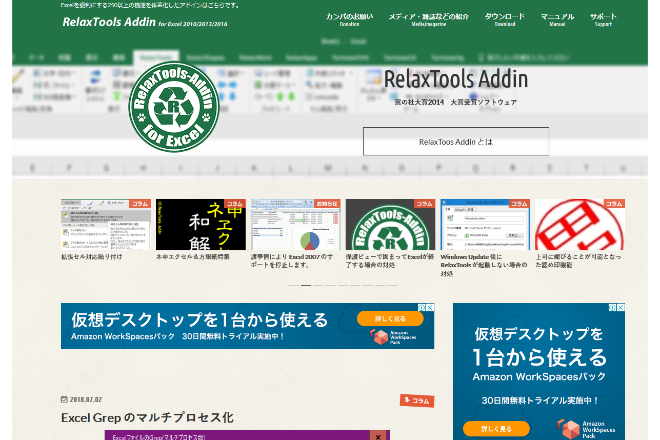Click the Amazon WorkSpaces cube icon in banner ad
Screen dimensions: 660x440
tap(379, 337)
